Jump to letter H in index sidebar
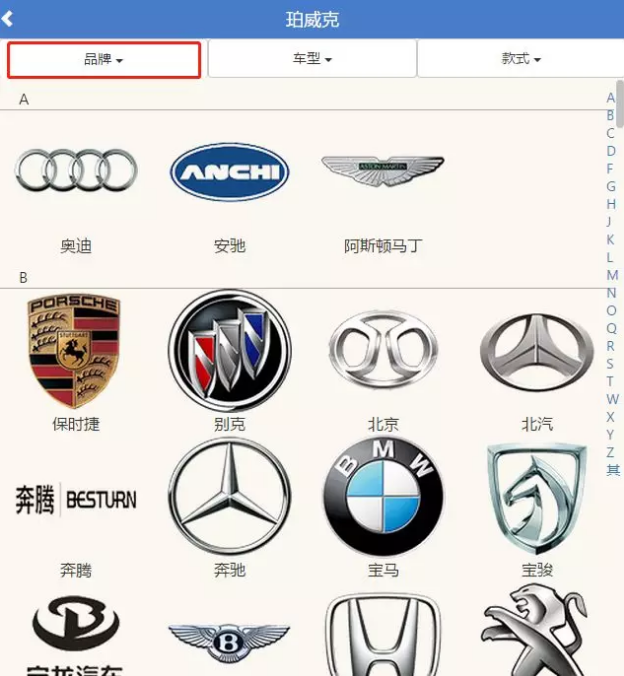Viewport: 624px width, 676px height. click(611, 204)
